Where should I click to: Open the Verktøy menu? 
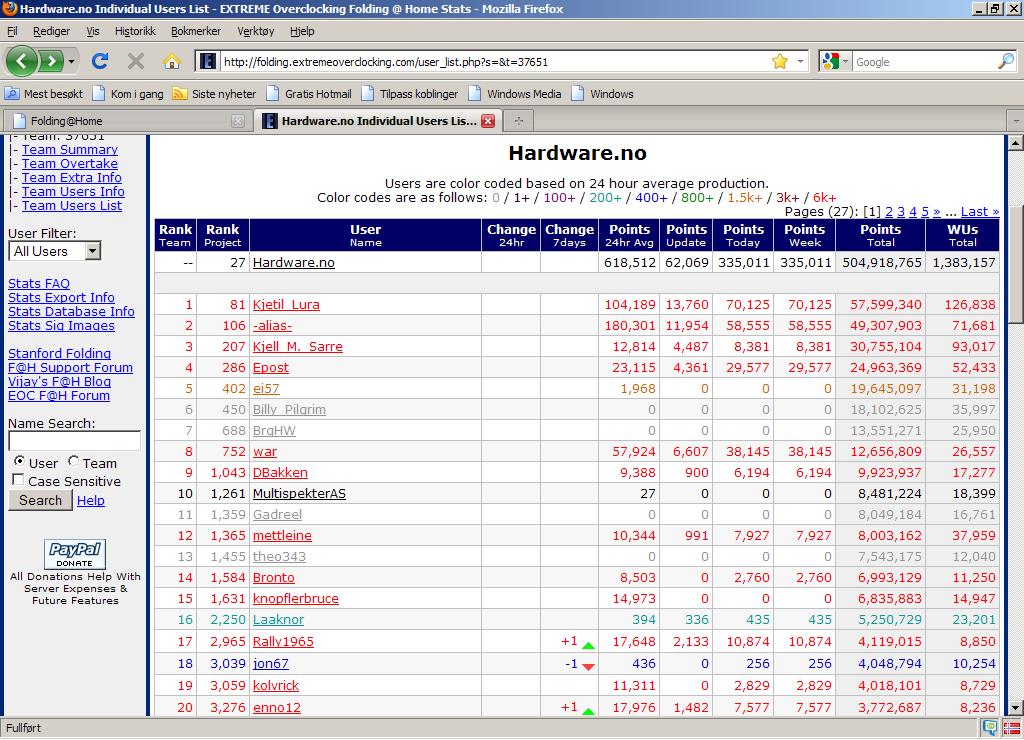255,31
